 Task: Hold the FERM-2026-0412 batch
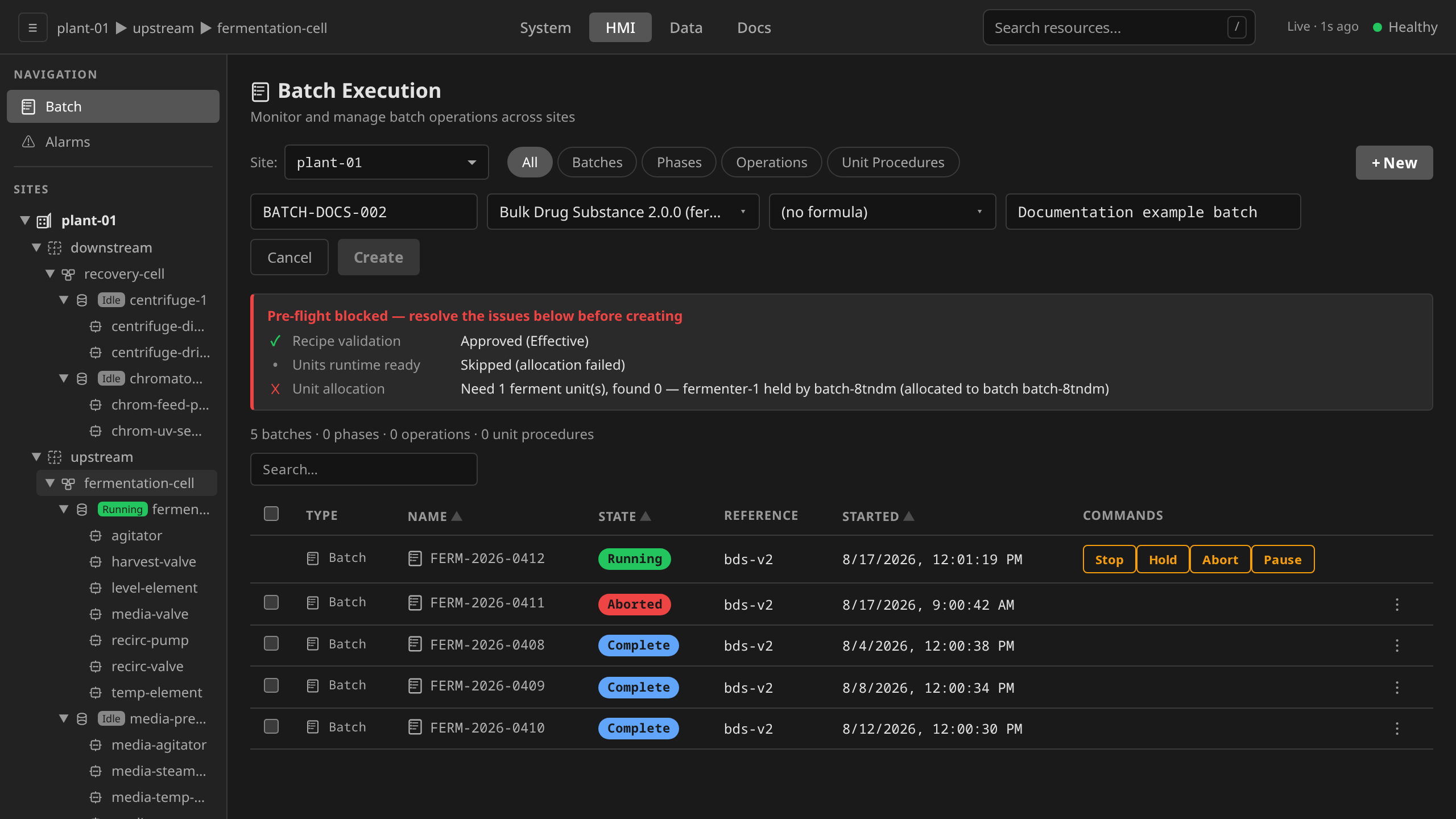point(1163,559)
